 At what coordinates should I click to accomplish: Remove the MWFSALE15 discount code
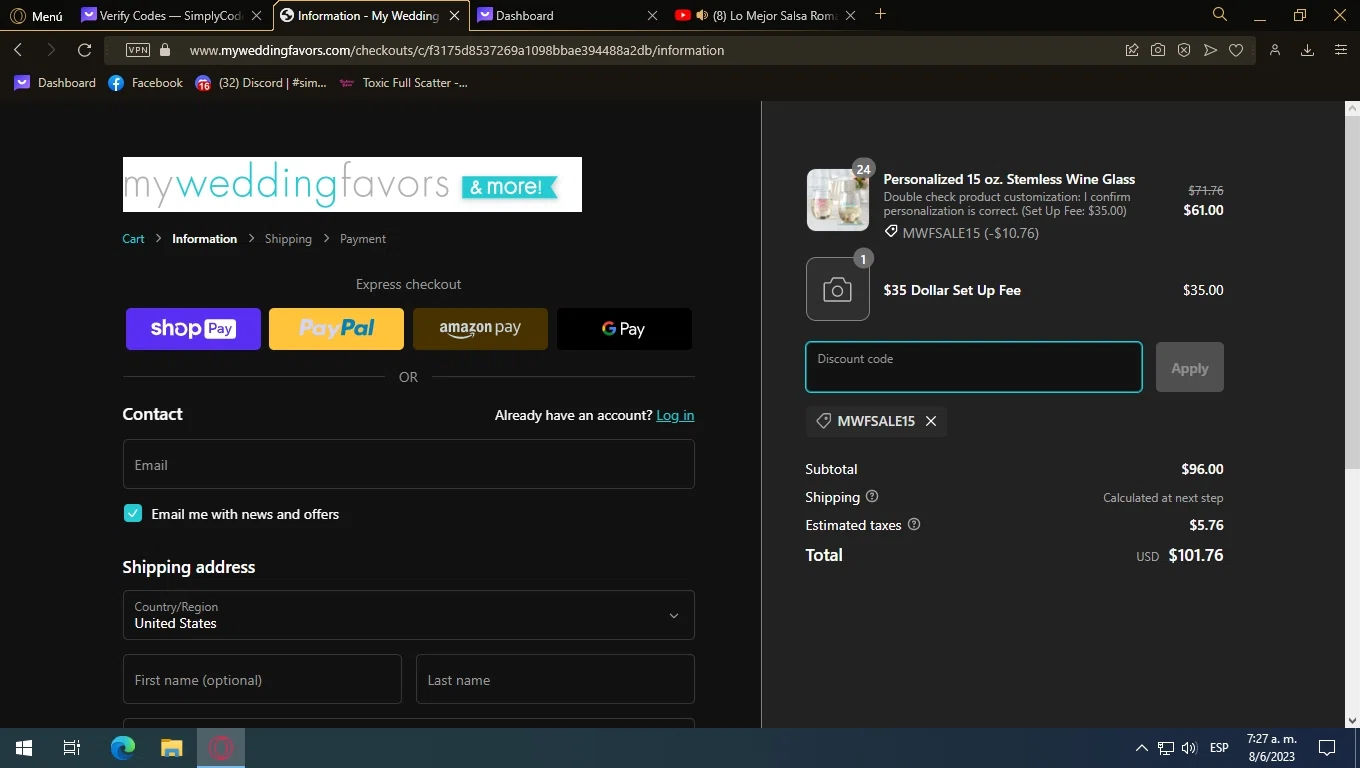point(931,421)
